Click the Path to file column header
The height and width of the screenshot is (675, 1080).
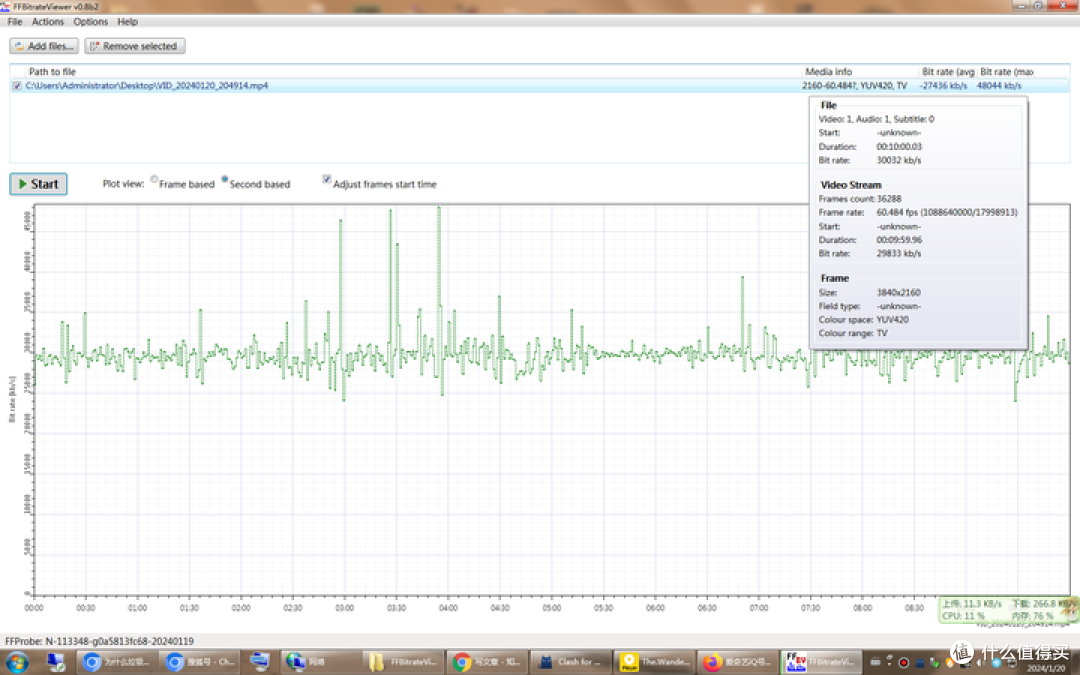[52, 72]
